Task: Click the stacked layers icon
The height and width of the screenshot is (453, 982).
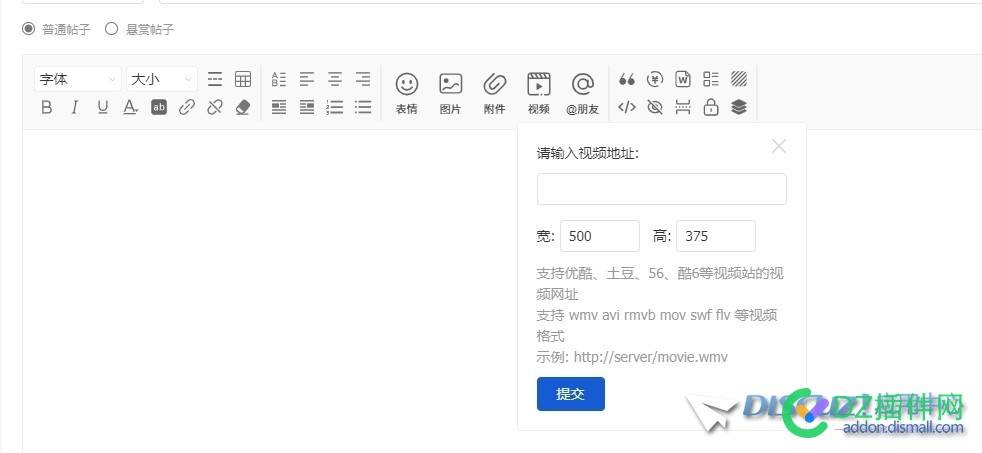Action: pos(739,107)
